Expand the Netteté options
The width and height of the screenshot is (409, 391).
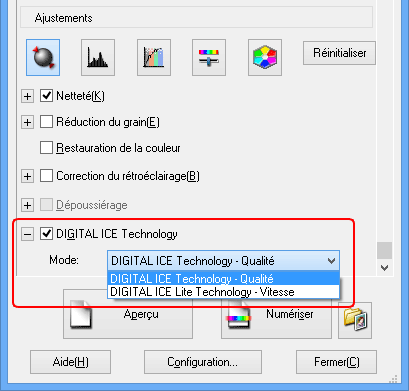coord(27,97)
